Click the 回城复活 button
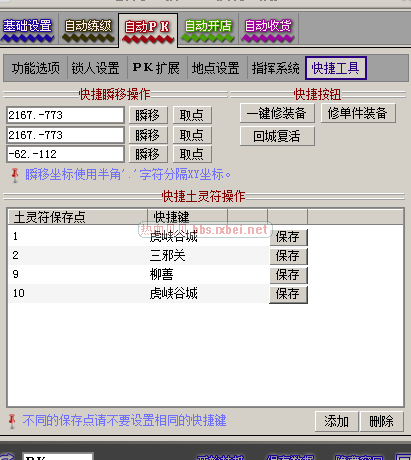411x460 pixels. 277,136
